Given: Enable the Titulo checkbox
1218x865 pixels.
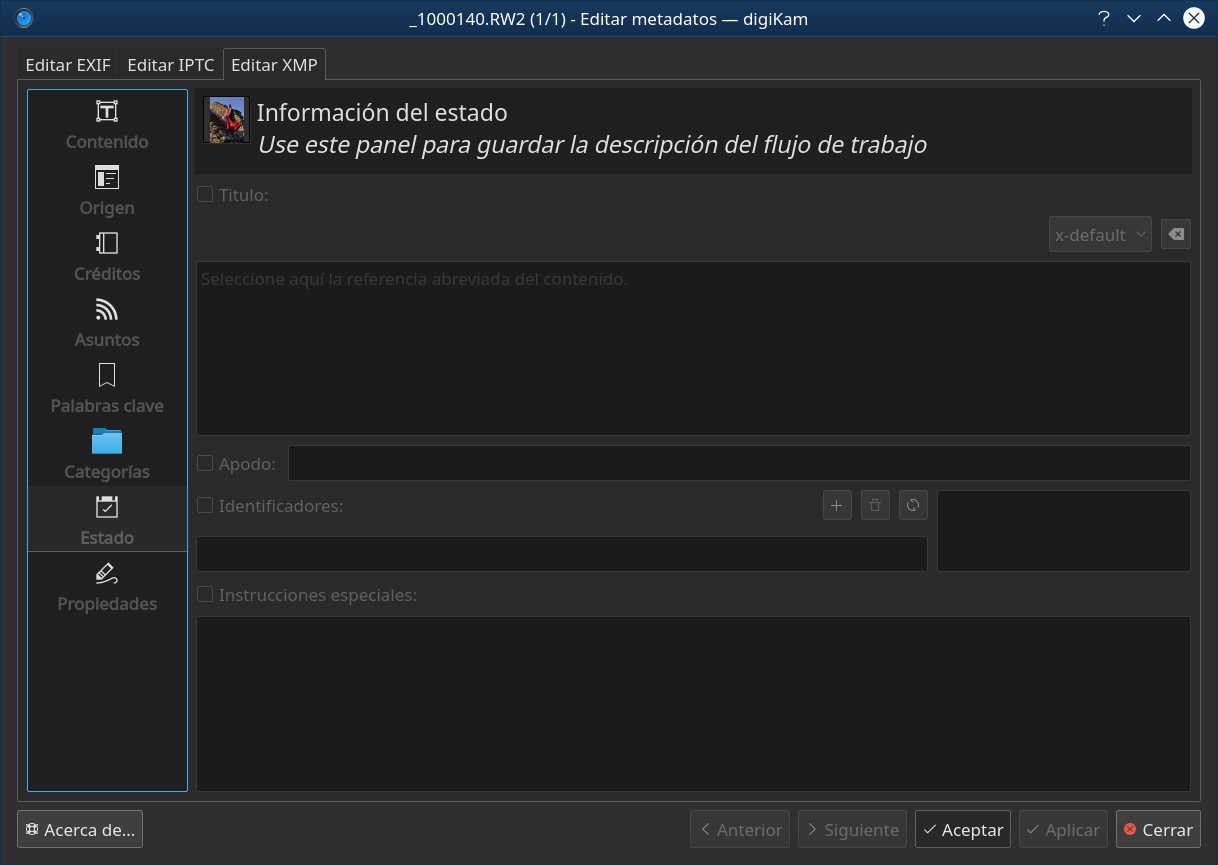Looking at the screenshot, I should point(205,195).
